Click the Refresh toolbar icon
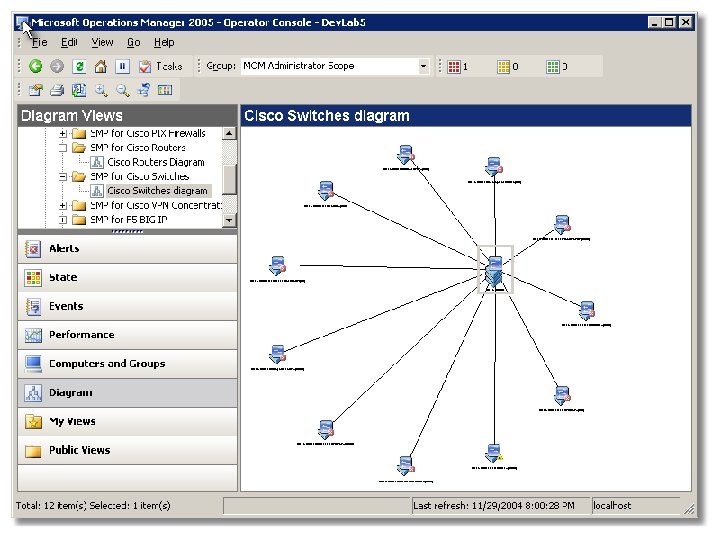This screenshot has width=720, height=540. pyautogui.click(x=79, y=66)
